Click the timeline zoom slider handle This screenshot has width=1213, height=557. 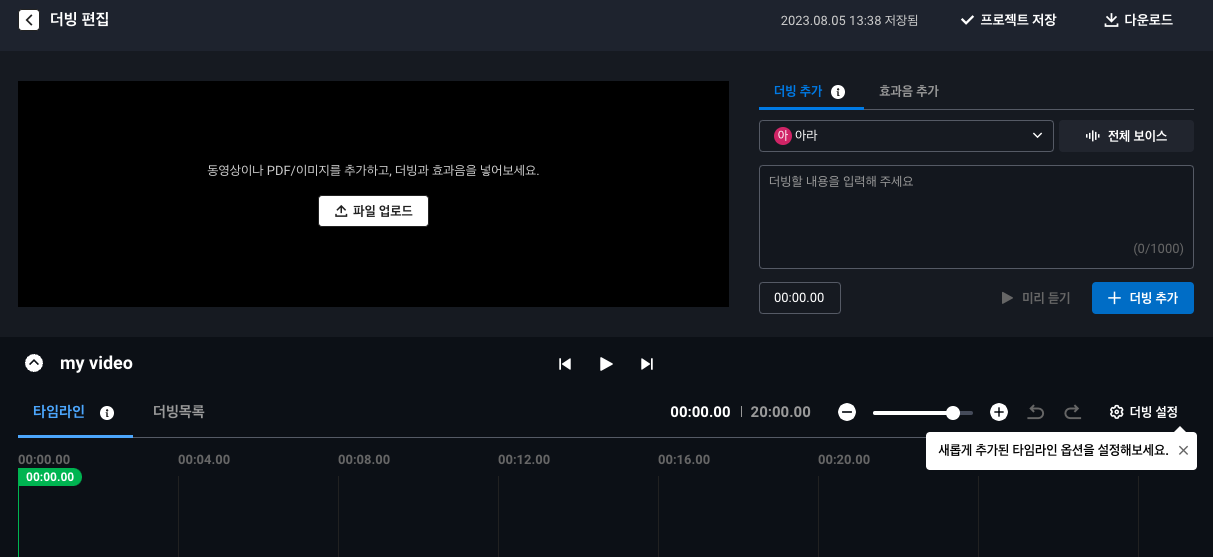[953, 412]
